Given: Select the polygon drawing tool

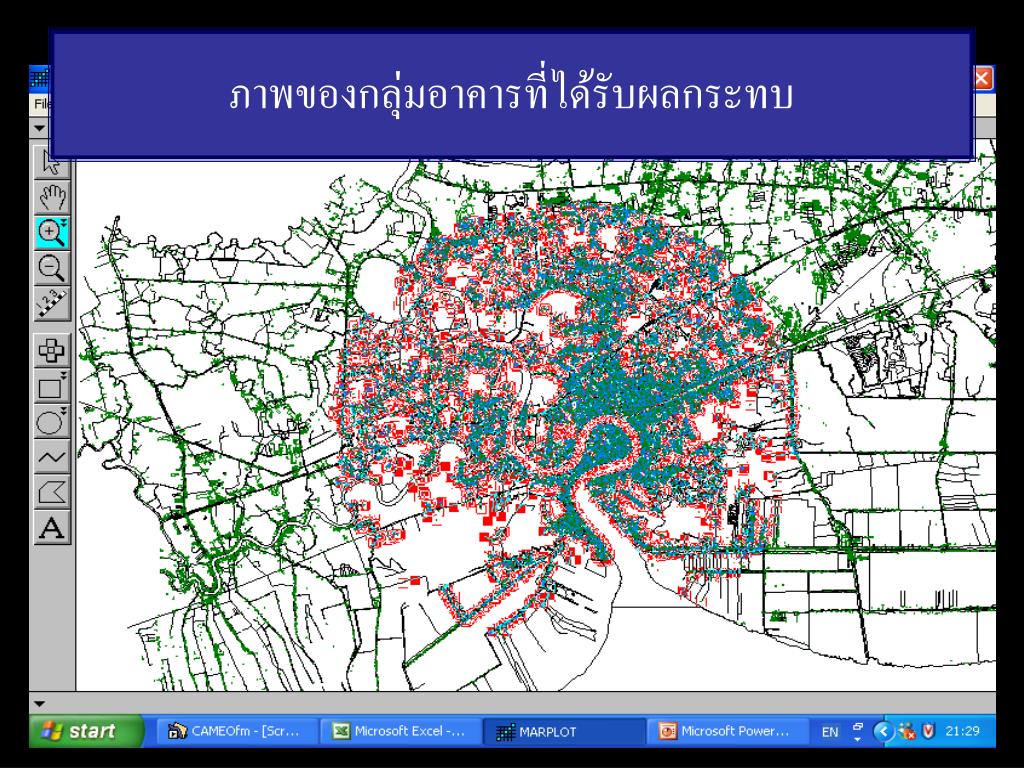Looking at the screenshot, I should (52, 492).
